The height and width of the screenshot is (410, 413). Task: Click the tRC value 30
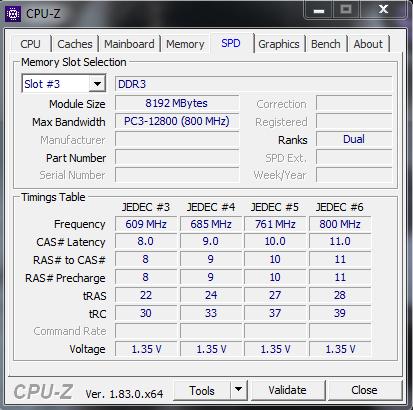pos(146,313)
